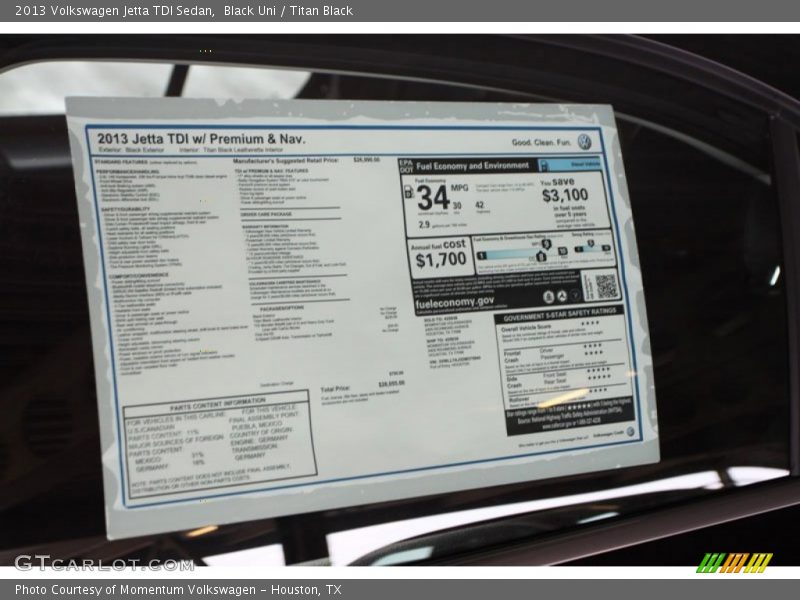Screen dimensions: 800x600
Task: Click the EPA DOT badge on fuel label
Action: click(405, 165)
